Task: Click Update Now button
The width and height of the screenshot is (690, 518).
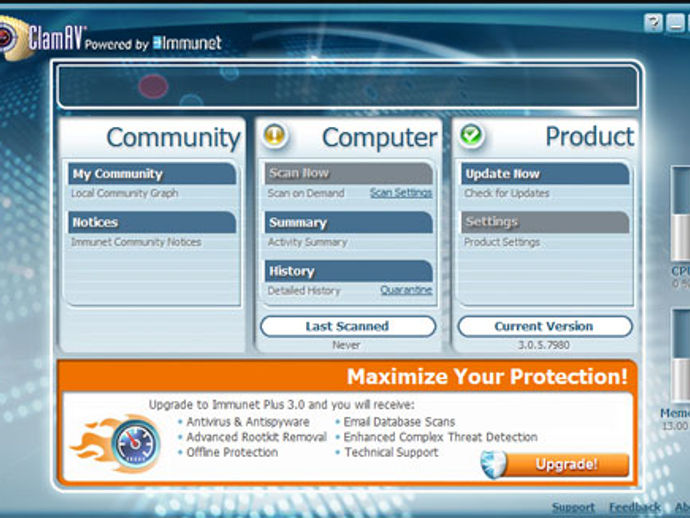Action: (545, 174)
